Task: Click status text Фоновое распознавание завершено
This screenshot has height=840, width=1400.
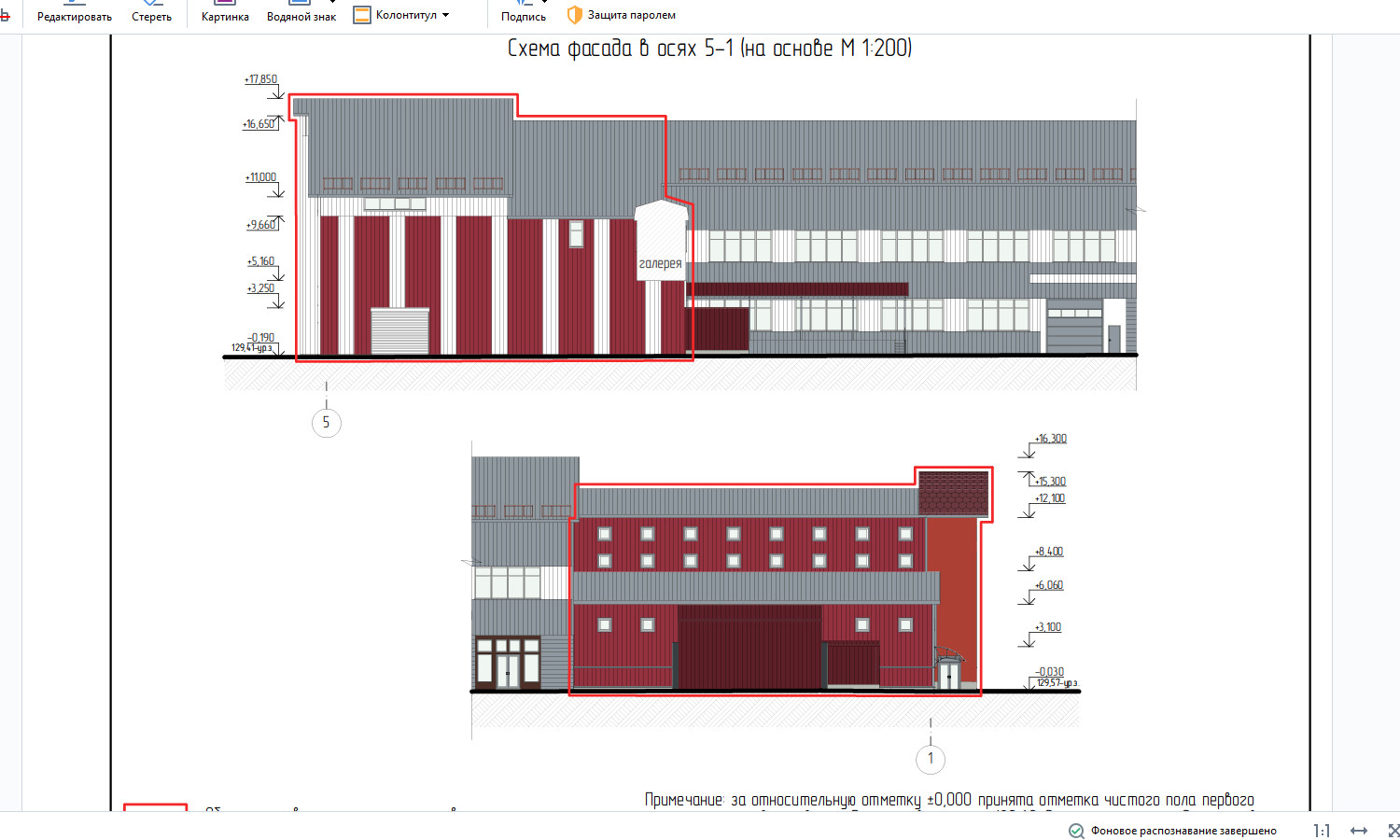Action: 1183,831
